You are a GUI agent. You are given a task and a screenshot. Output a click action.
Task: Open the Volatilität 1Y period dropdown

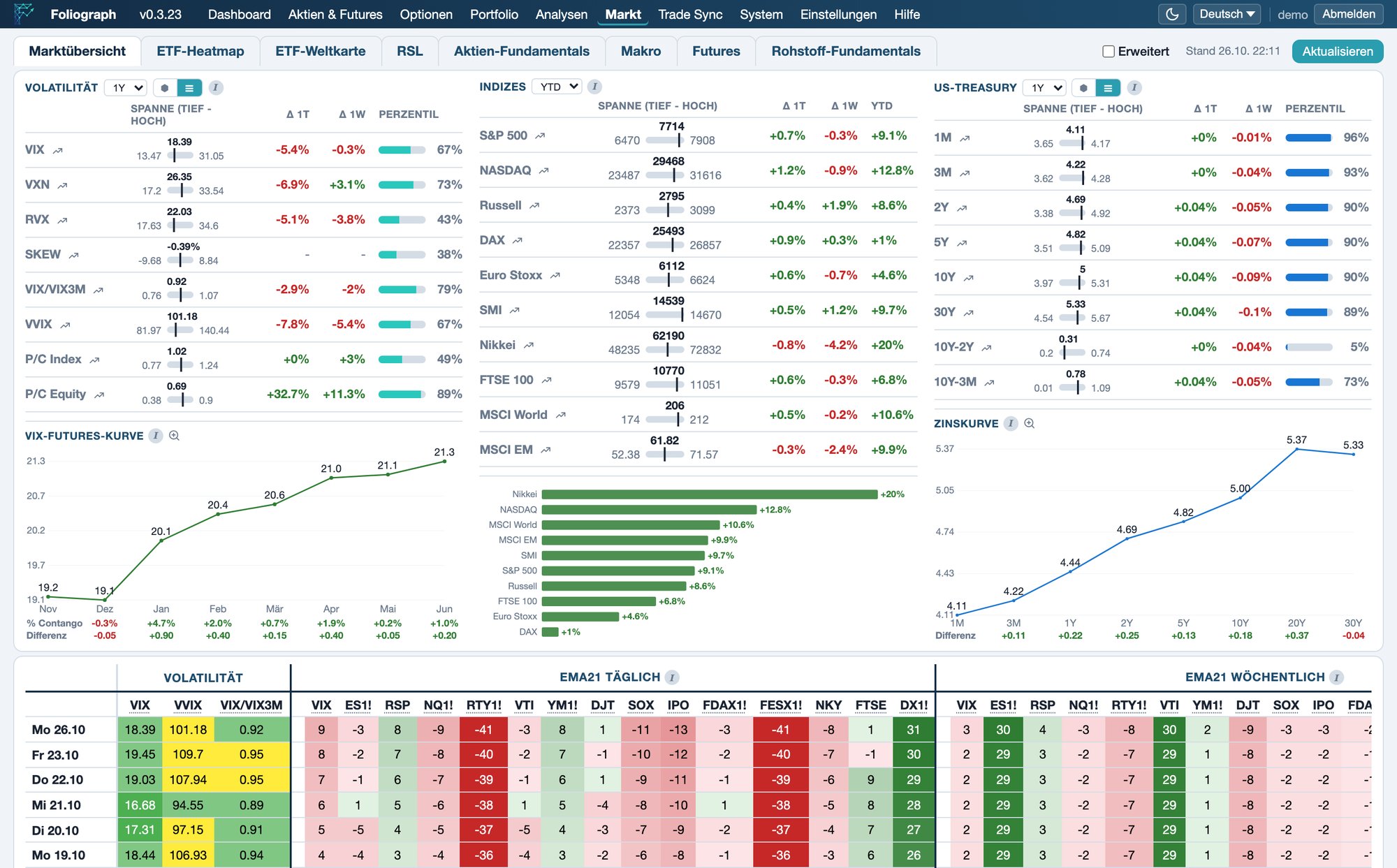coord(126,87)
